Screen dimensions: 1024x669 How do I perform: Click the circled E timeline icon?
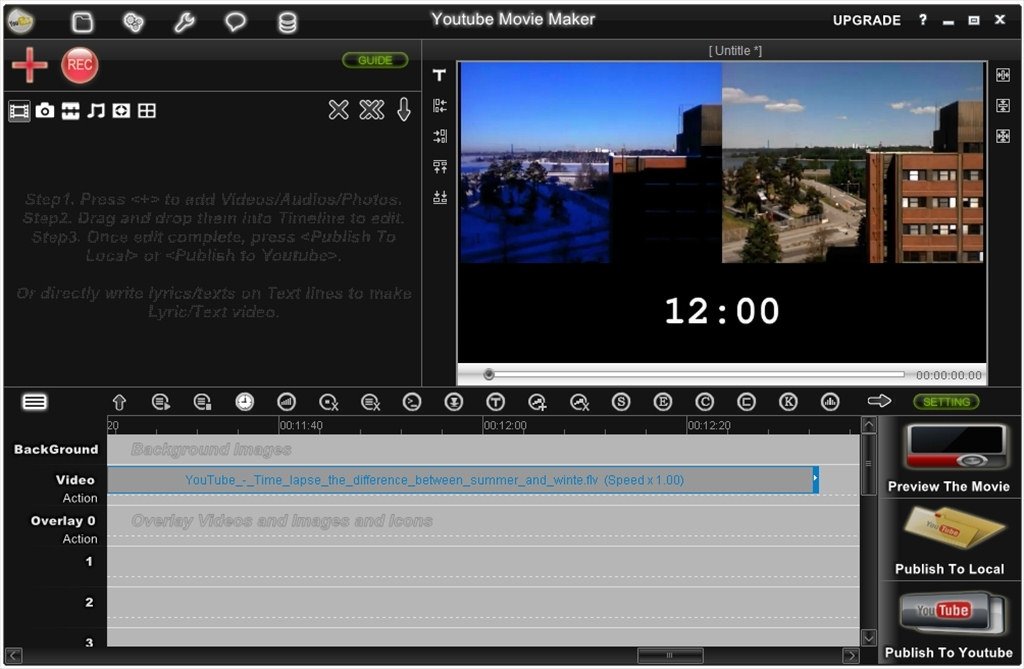pyautogui.click(x=663, y=402)
